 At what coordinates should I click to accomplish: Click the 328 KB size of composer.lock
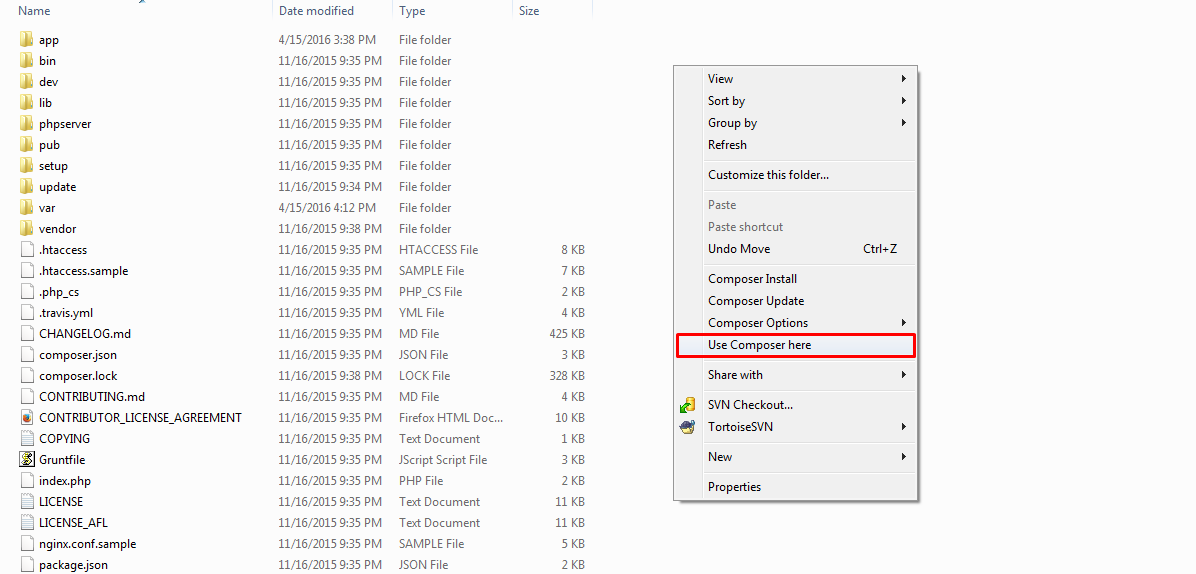point(565,376)
